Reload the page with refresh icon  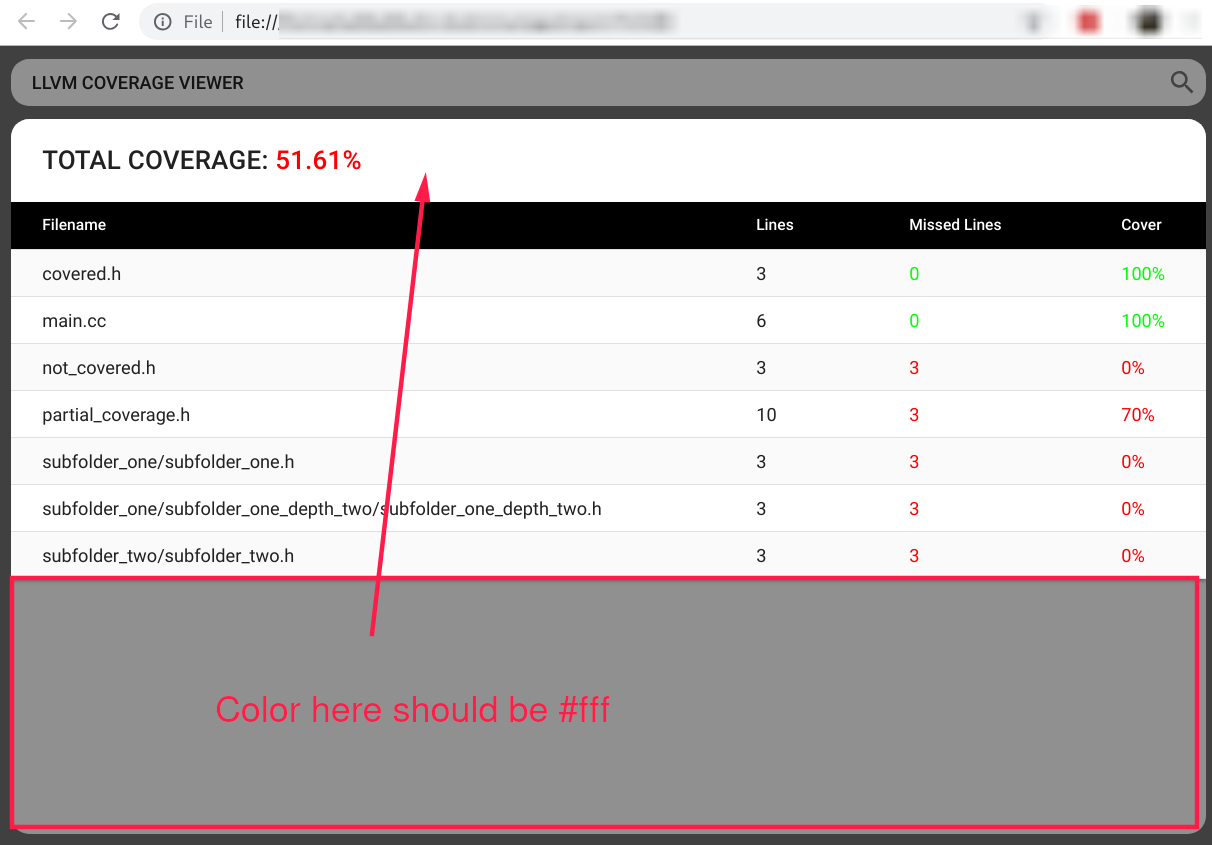111,21
